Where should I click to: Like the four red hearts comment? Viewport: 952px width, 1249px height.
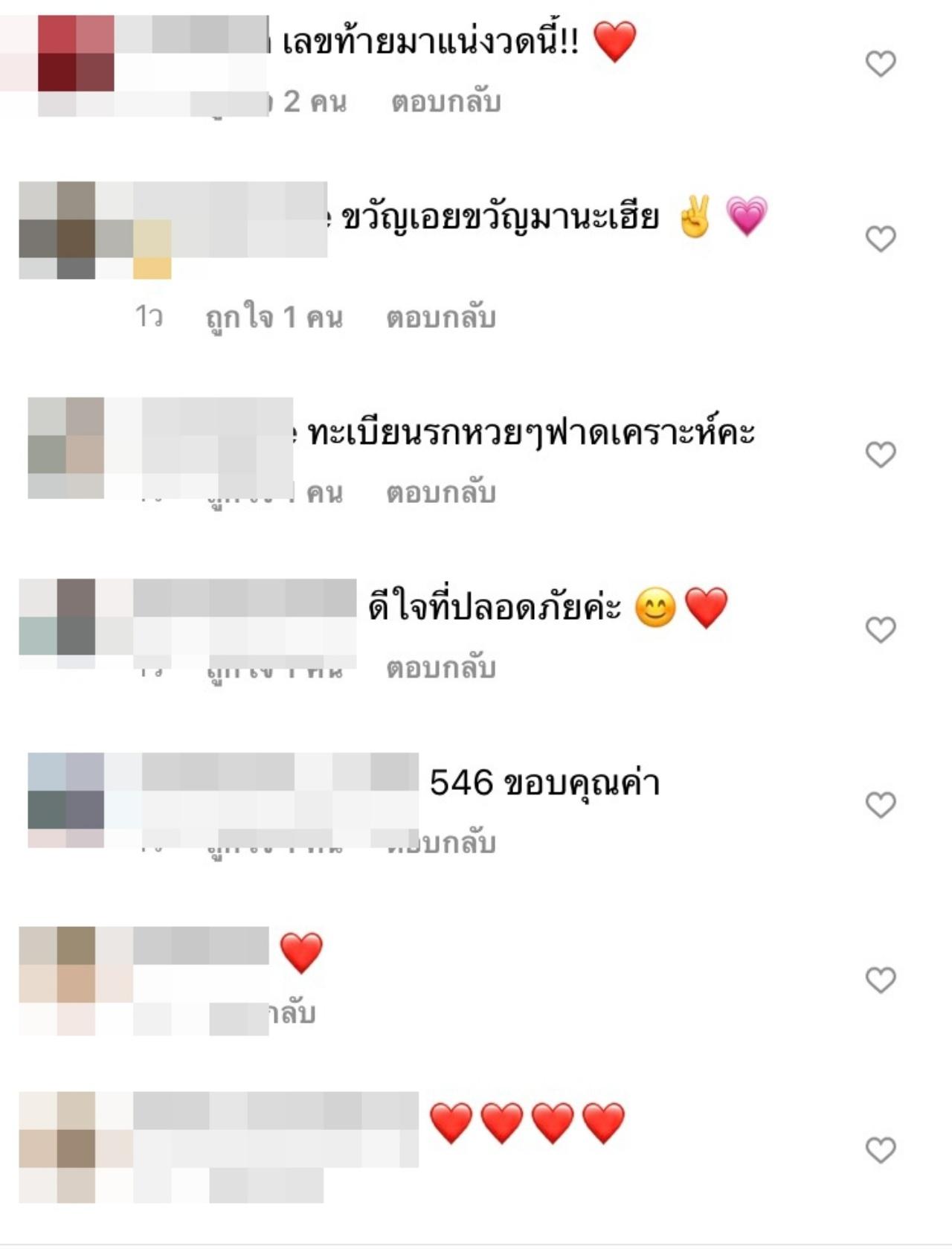(x=881, y=1151)
